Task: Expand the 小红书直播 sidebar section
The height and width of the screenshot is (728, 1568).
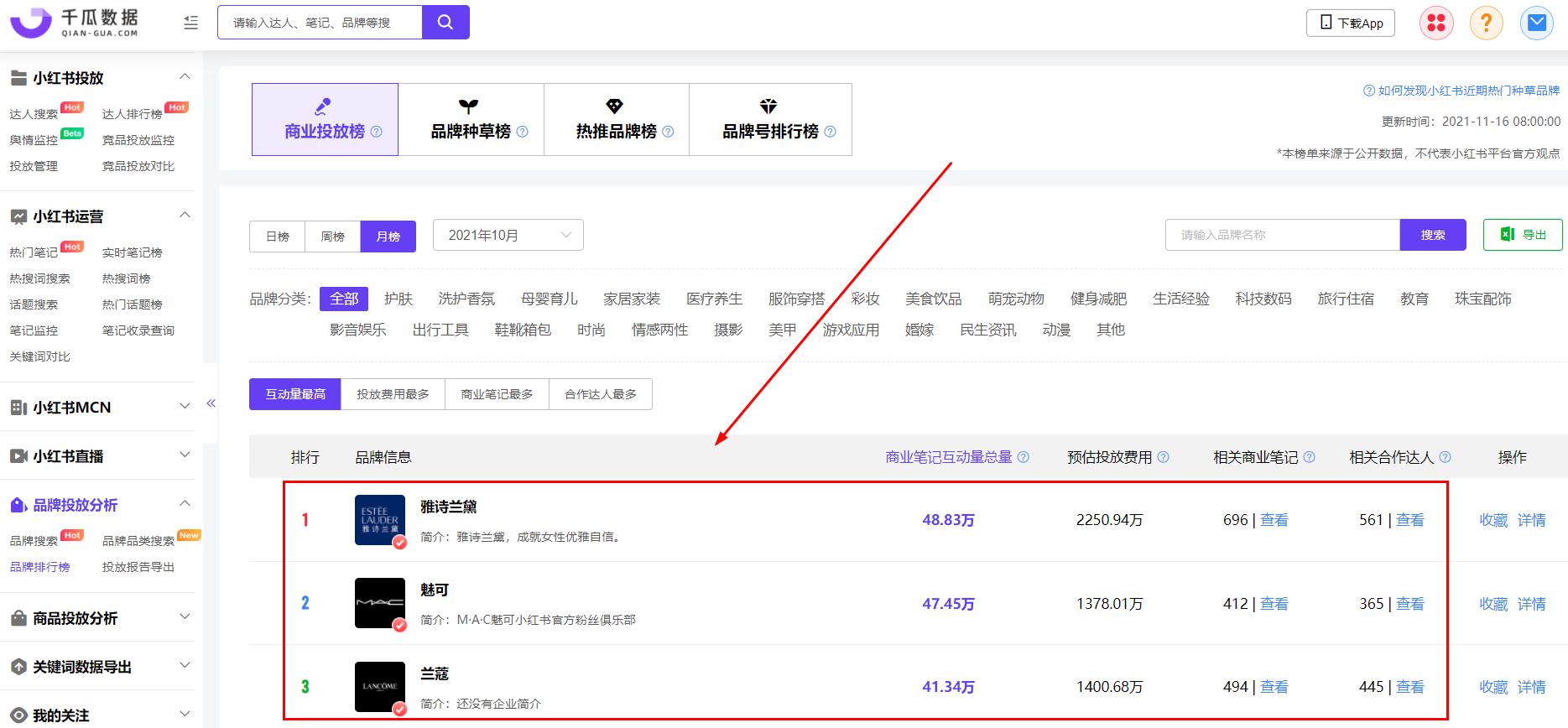Action: 185,455
